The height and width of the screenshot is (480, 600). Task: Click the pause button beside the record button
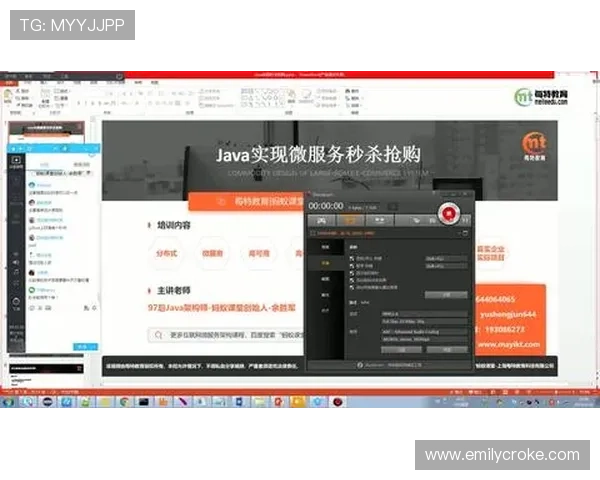[465, 220]
